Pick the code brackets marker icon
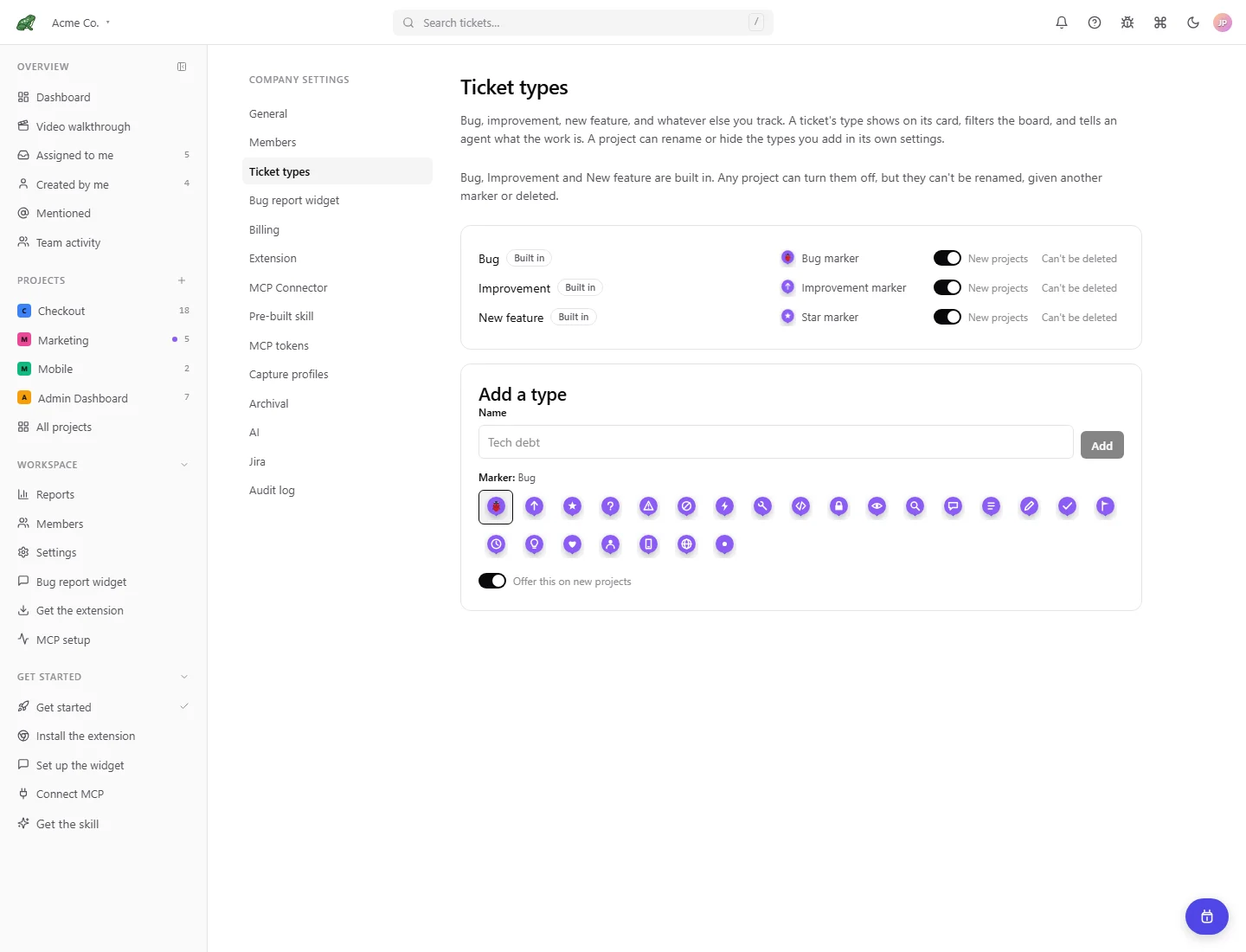1246x952 pixels. point(800,506)
